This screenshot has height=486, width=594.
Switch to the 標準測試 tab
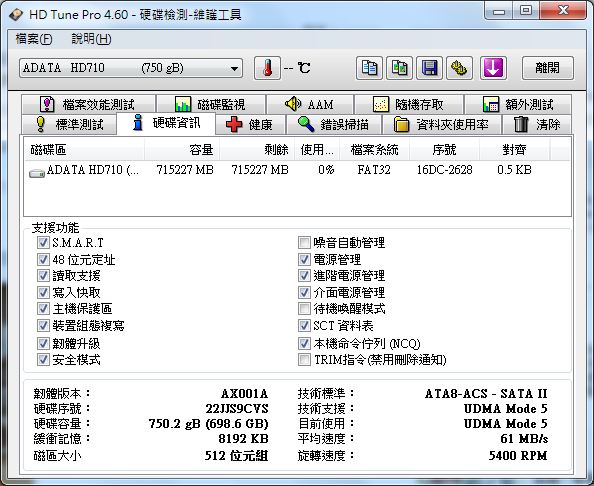coord(69,124)
